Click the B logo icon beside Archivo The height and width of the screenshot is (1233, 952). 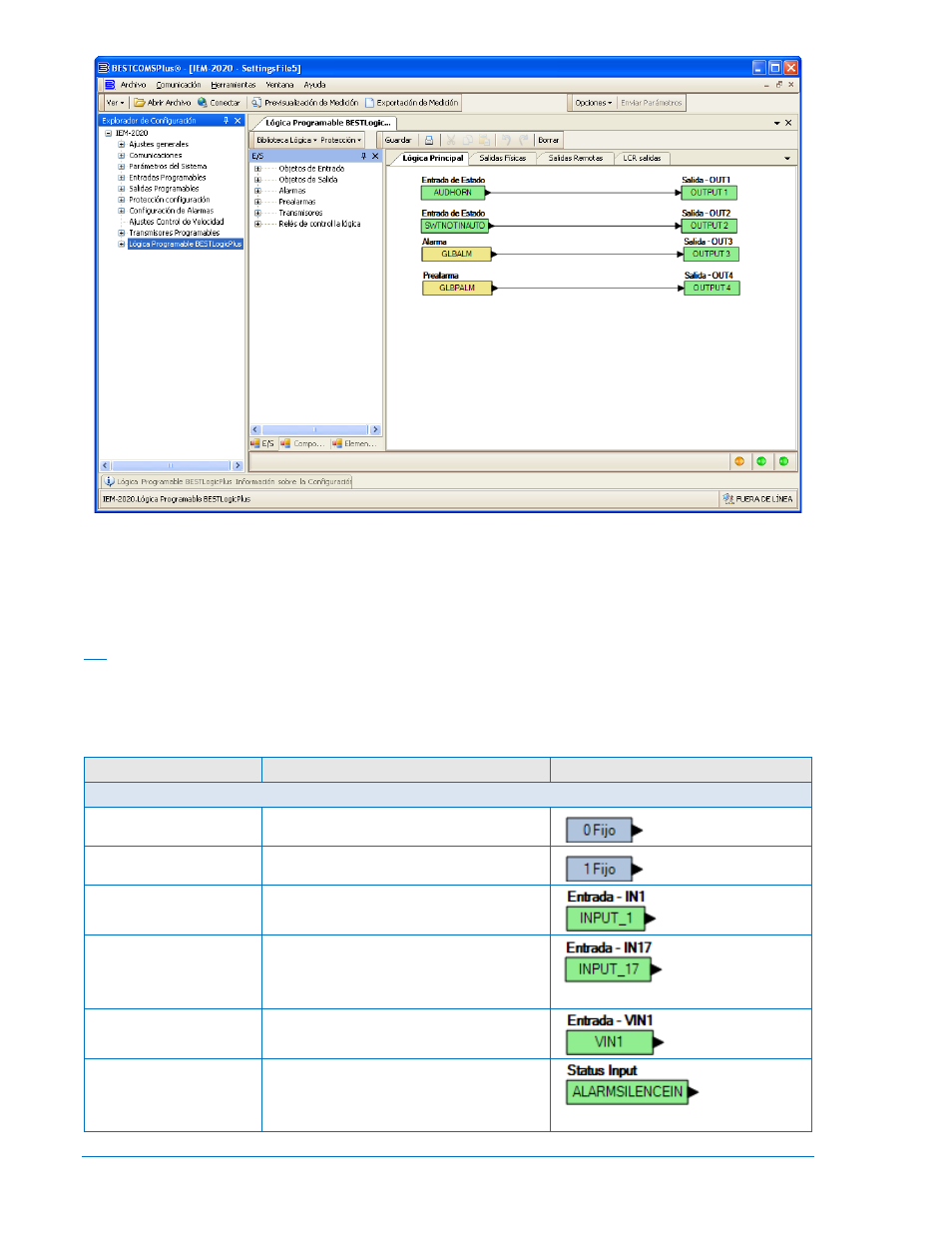click(x=110, y=85)
